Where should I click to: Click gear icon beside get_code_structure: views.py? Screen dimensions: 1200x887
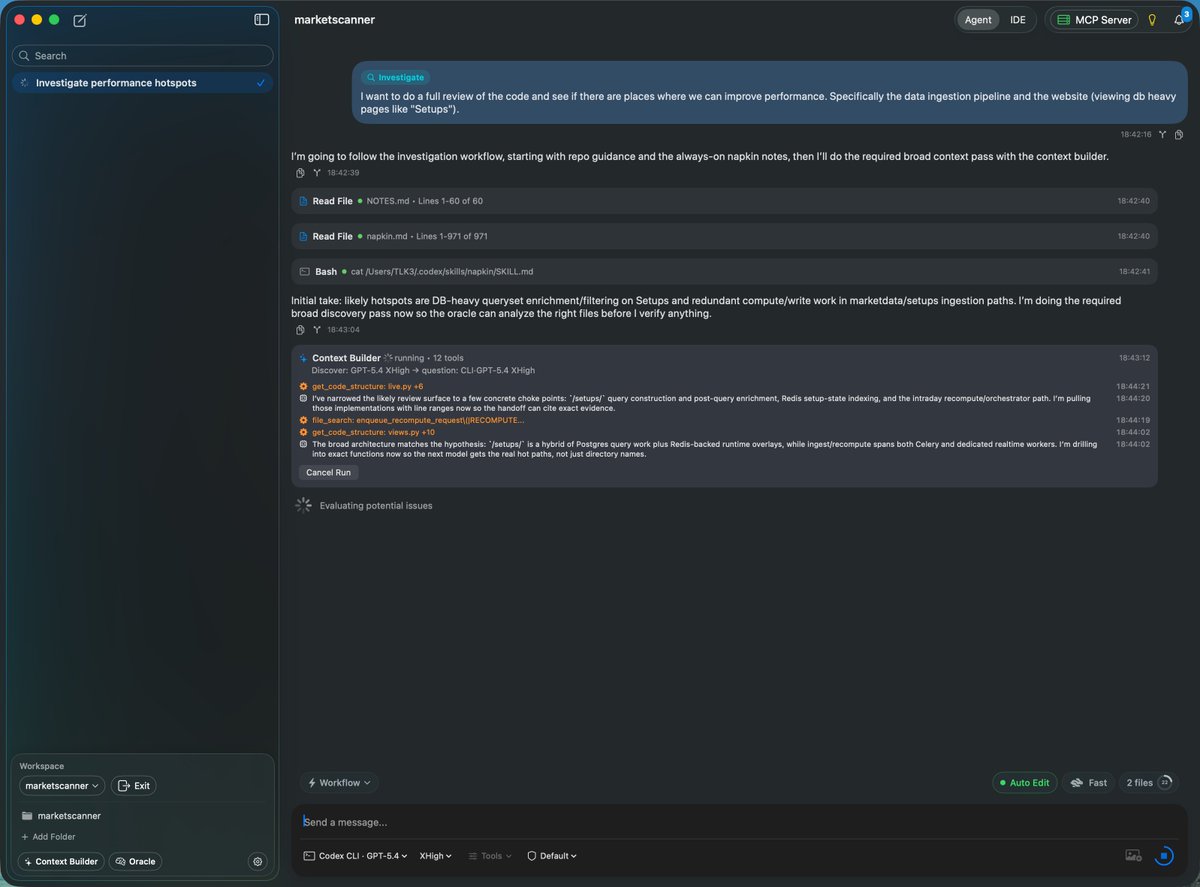click(304, 432)
